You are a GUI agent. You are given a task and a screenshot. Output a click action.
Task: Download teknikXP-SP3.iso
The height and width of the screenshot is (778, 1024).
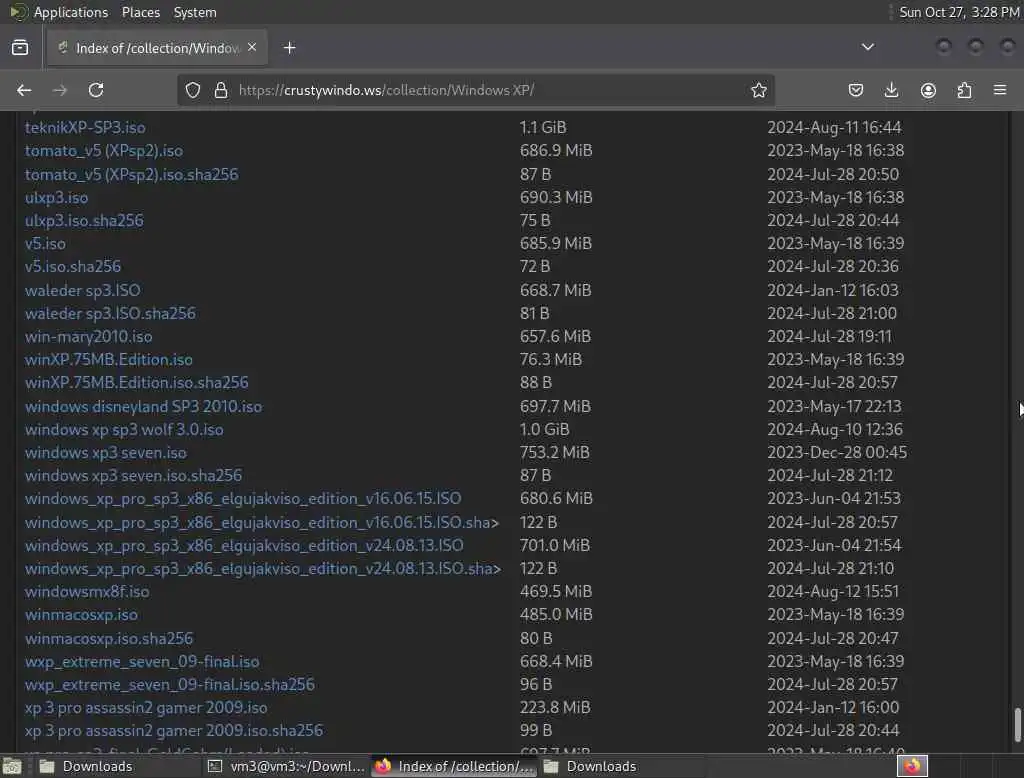click(85, 127)
